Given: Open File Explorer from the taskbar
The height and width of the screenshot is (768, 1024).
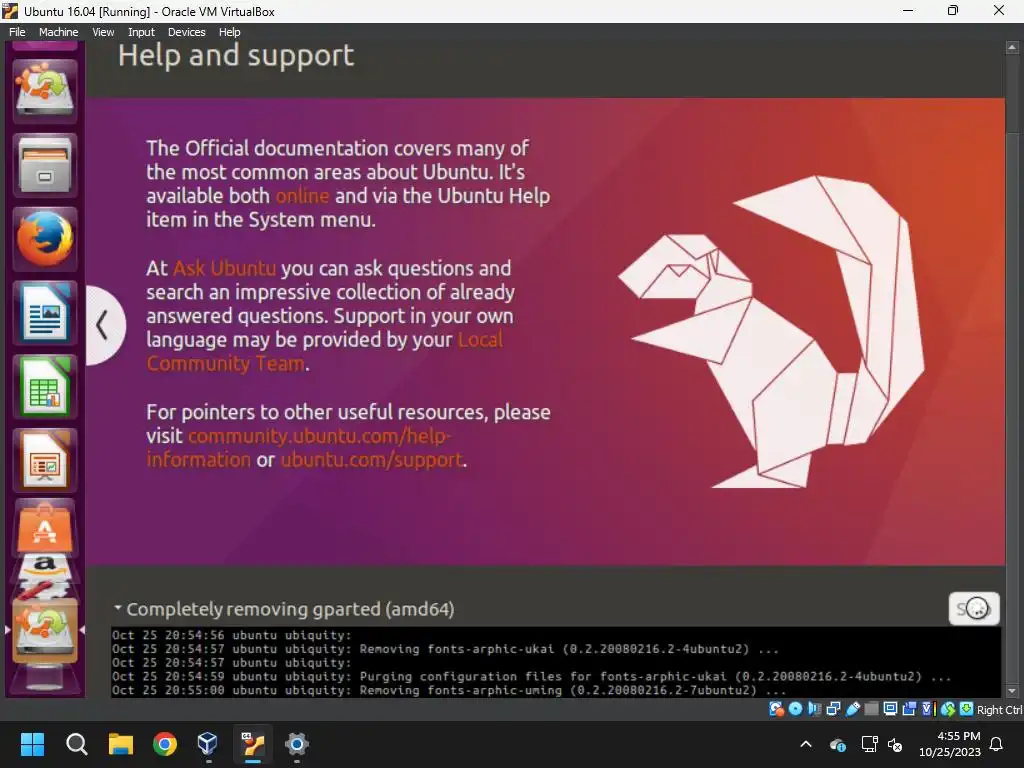Looking at the screenshot, I should 121,744.
